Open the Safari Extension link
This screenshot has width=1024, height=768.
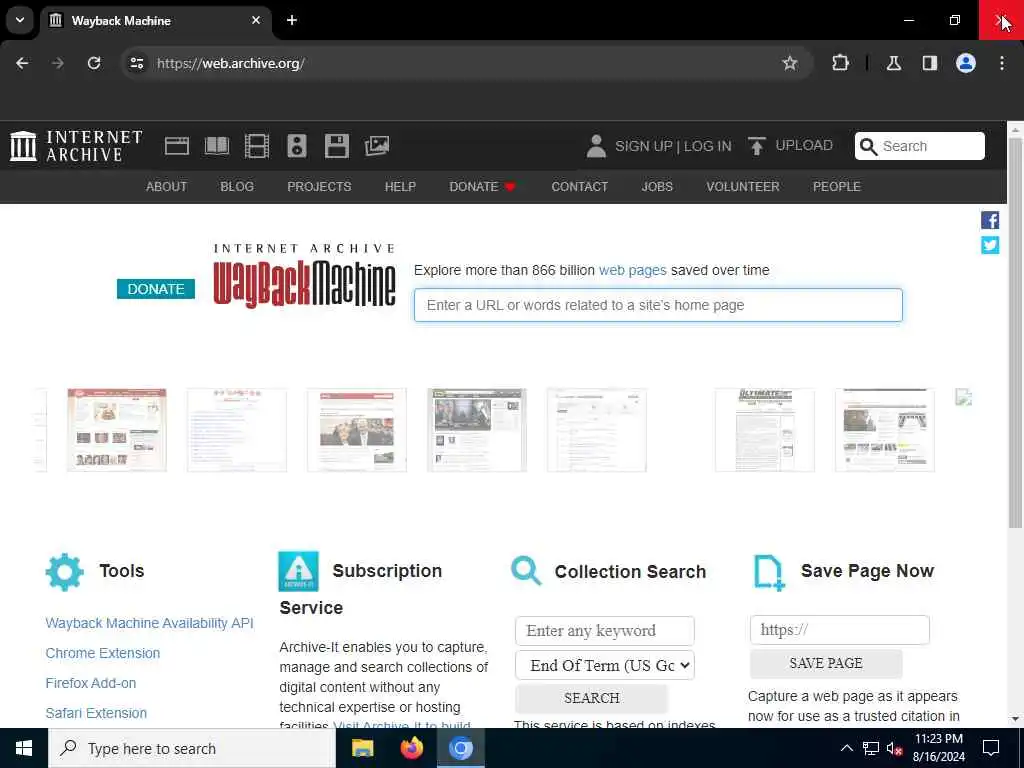pos(96,713)
